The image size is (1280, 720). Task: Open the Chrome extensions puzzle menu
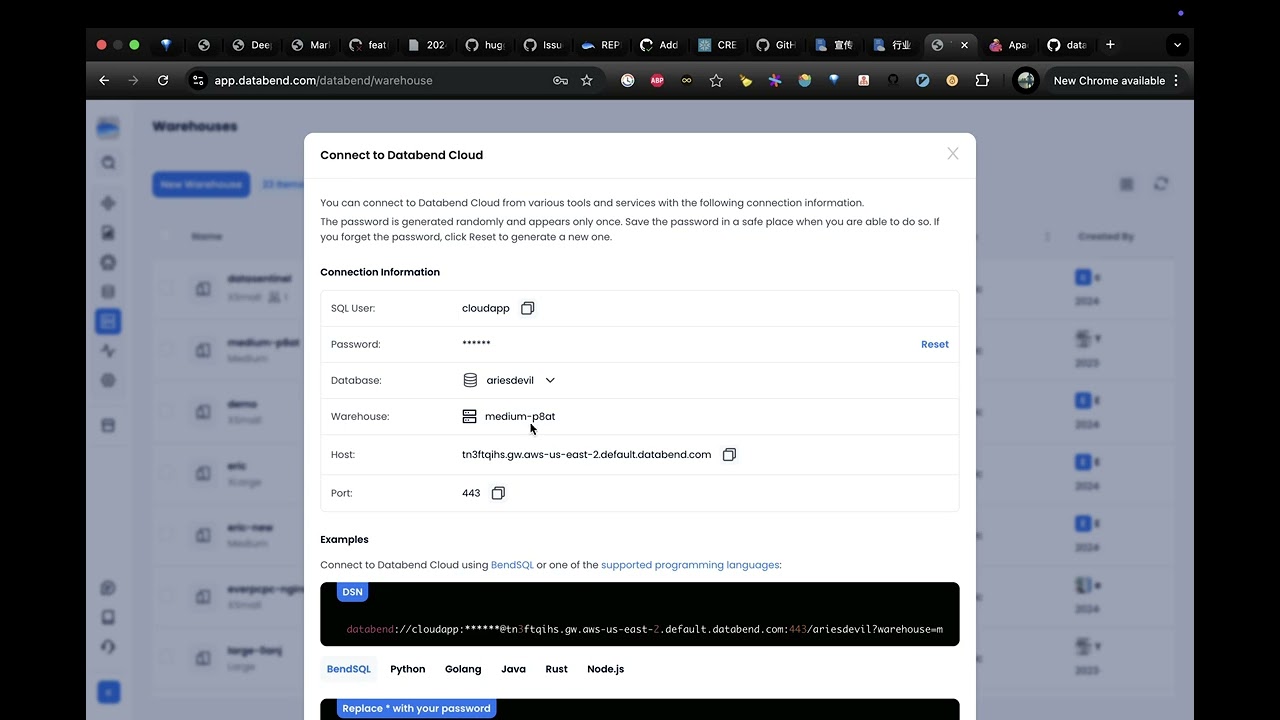tap(982, 80)
